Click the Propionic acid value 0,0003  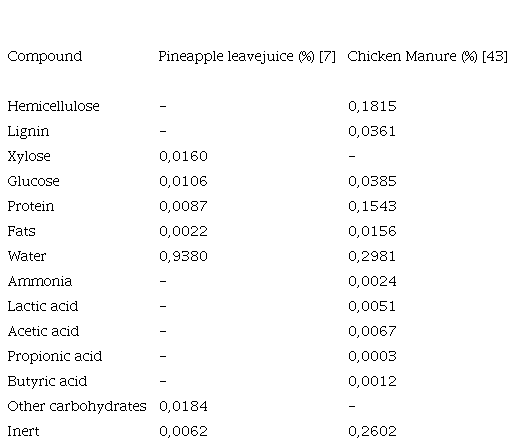[x=372, y=356]
